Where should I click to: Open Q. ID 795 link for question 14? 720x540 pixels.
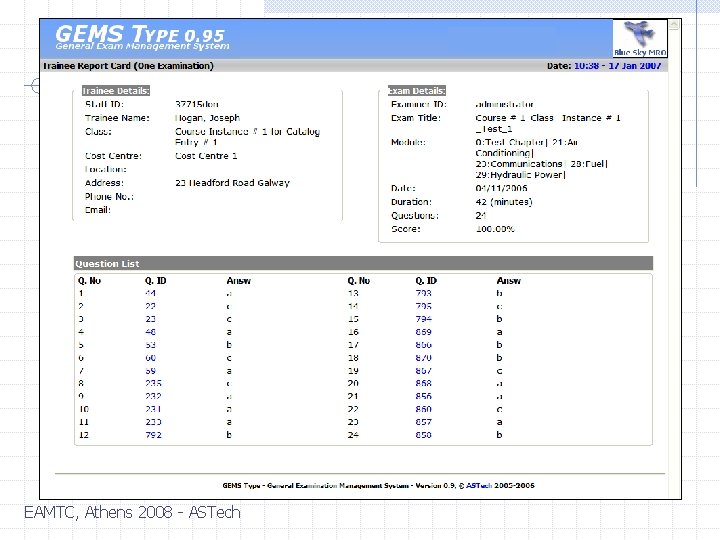(423, 306)
